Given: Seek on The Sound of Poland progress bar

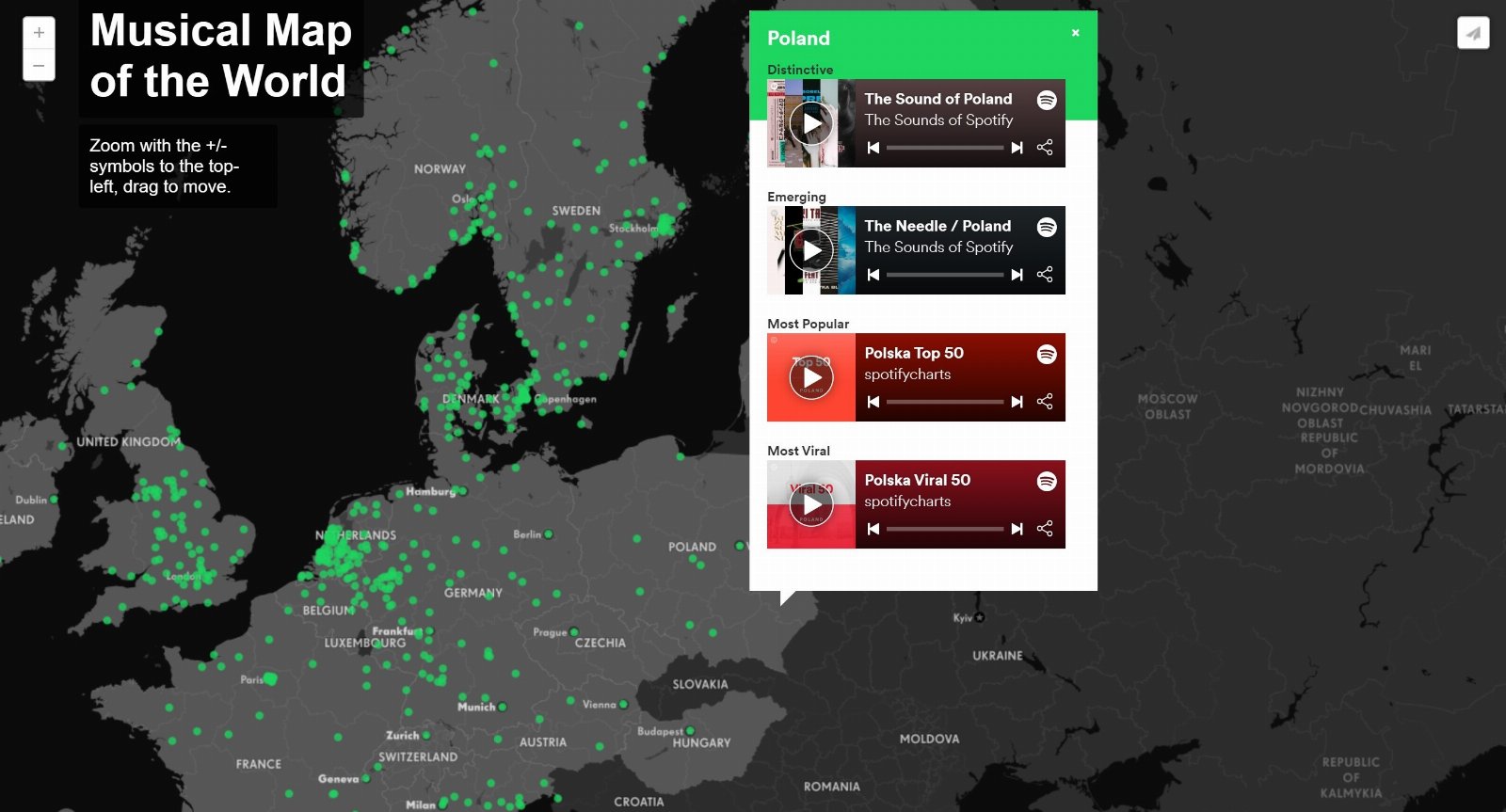Looking at the screenshot, I should [x=945, y=148].
